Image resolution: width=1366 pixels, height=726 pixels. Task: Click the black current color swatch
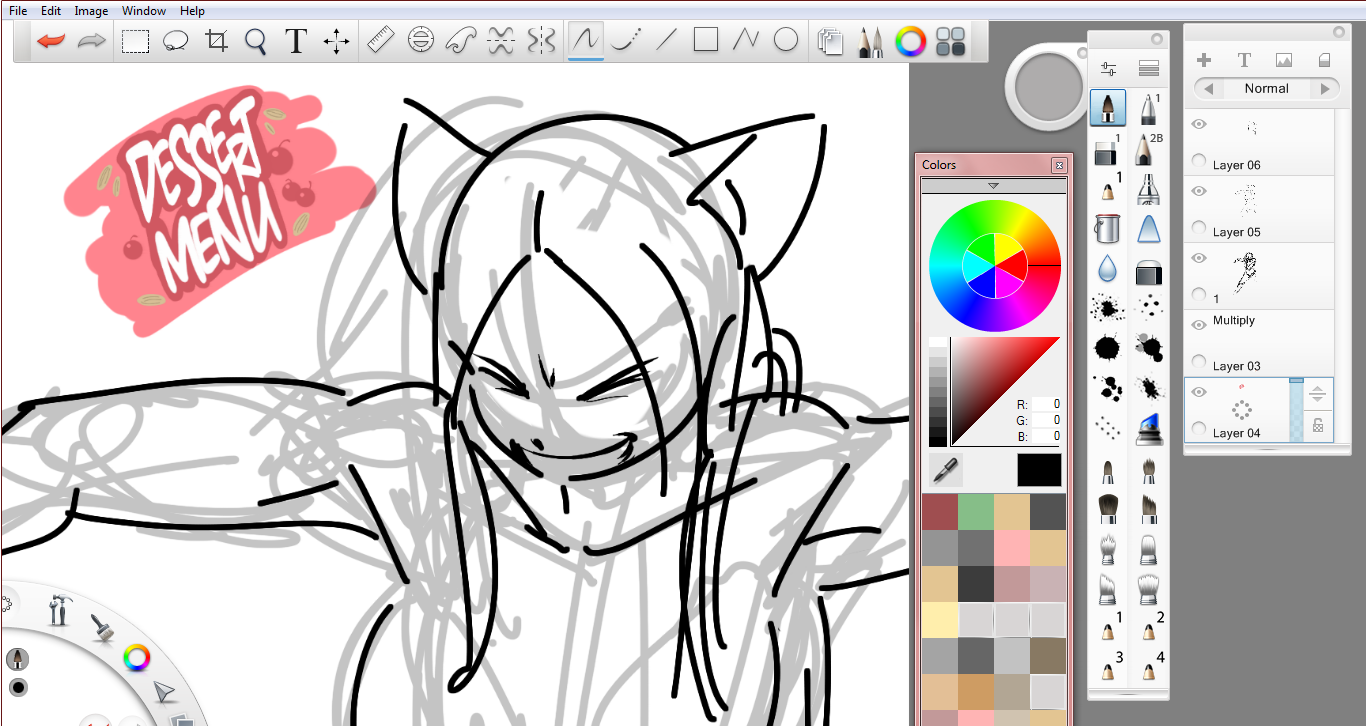[1039, 470]
